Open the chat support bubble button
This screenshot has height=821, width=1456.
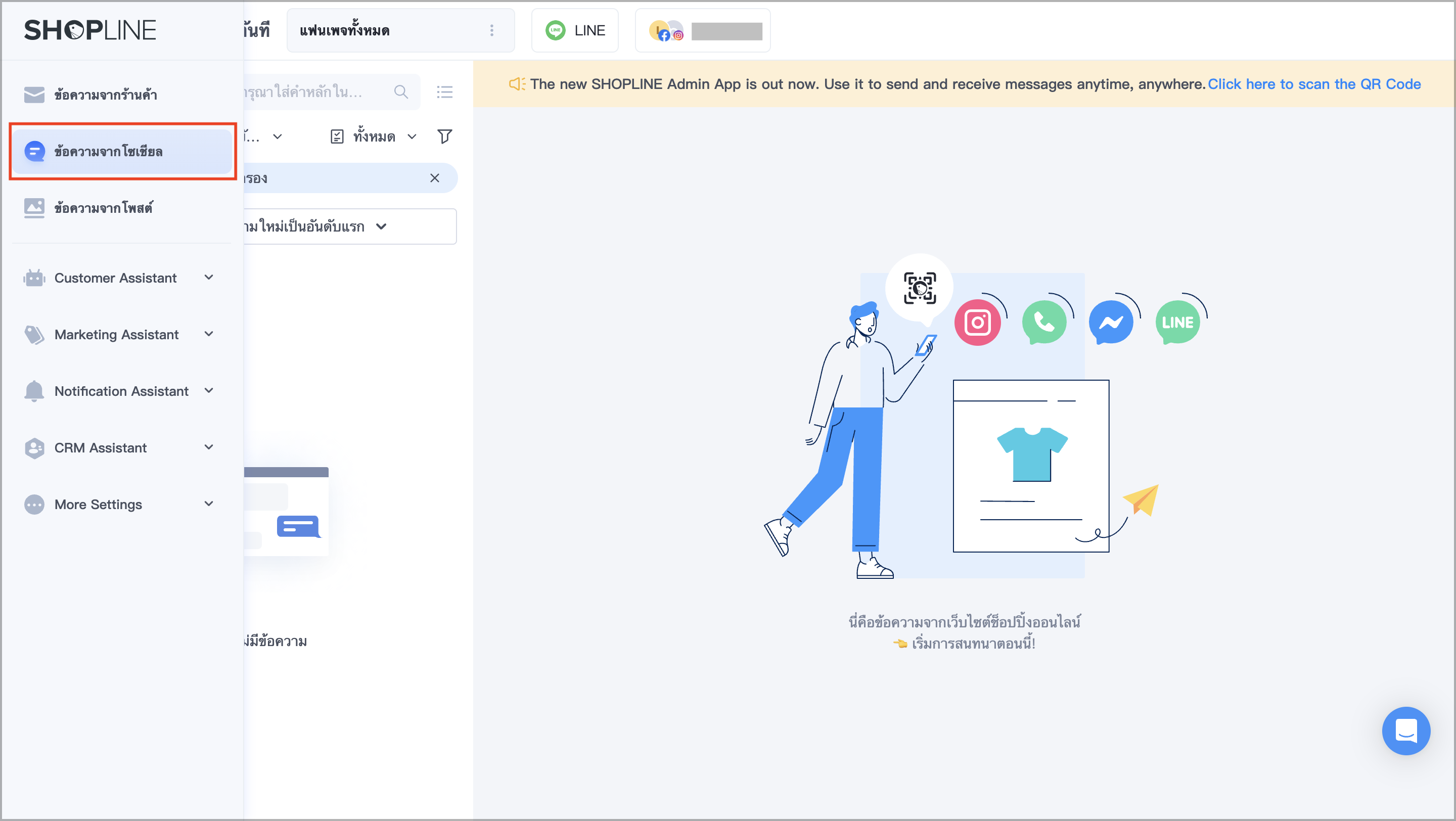1405,731
